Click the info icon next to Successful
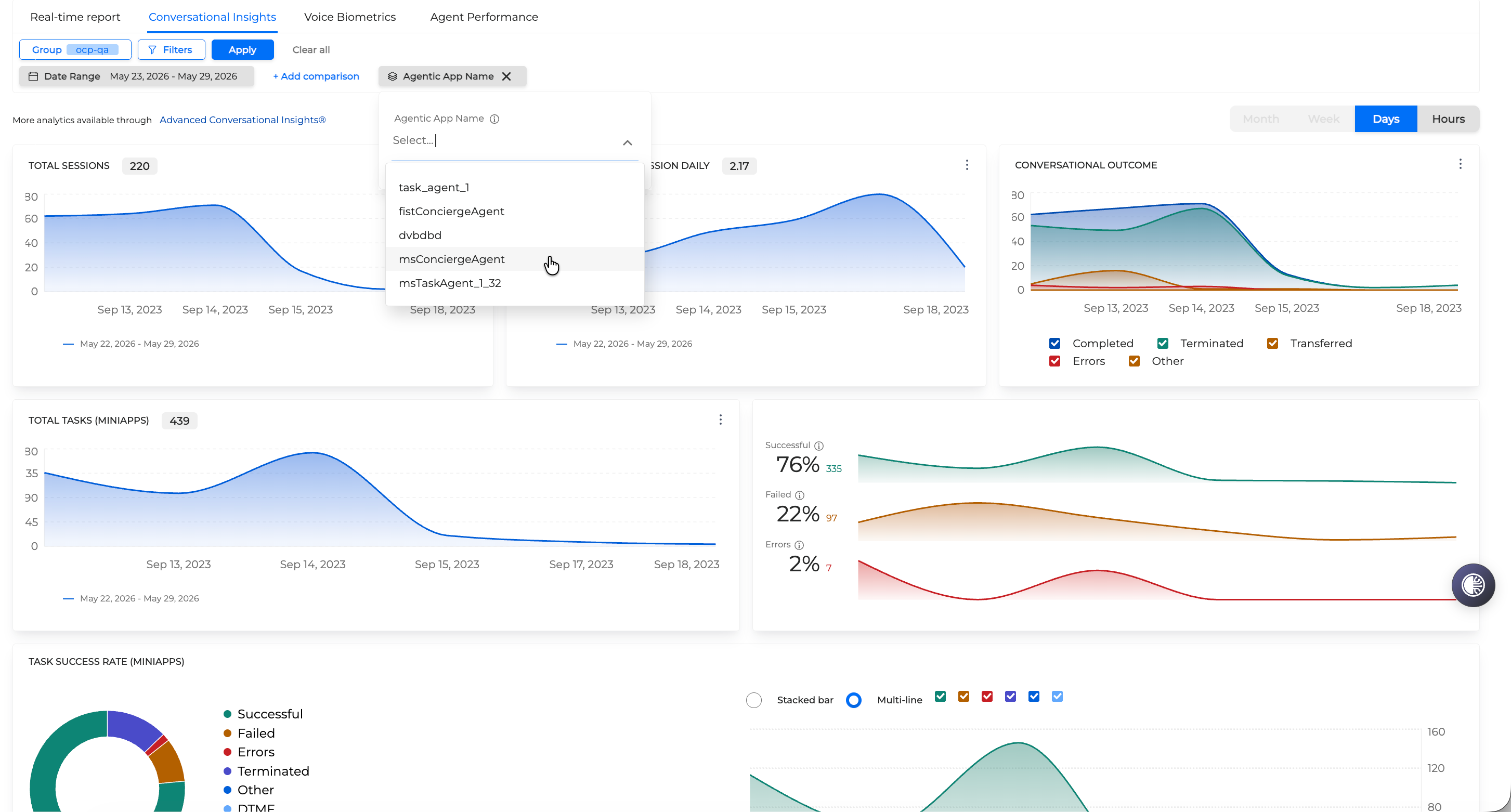This screenshot has width=1511, height=812. coord(819,446)
